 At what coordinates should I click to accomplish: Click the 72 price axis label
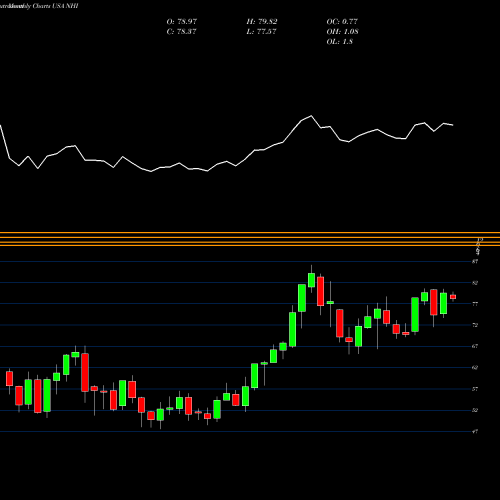coord(475,325)
